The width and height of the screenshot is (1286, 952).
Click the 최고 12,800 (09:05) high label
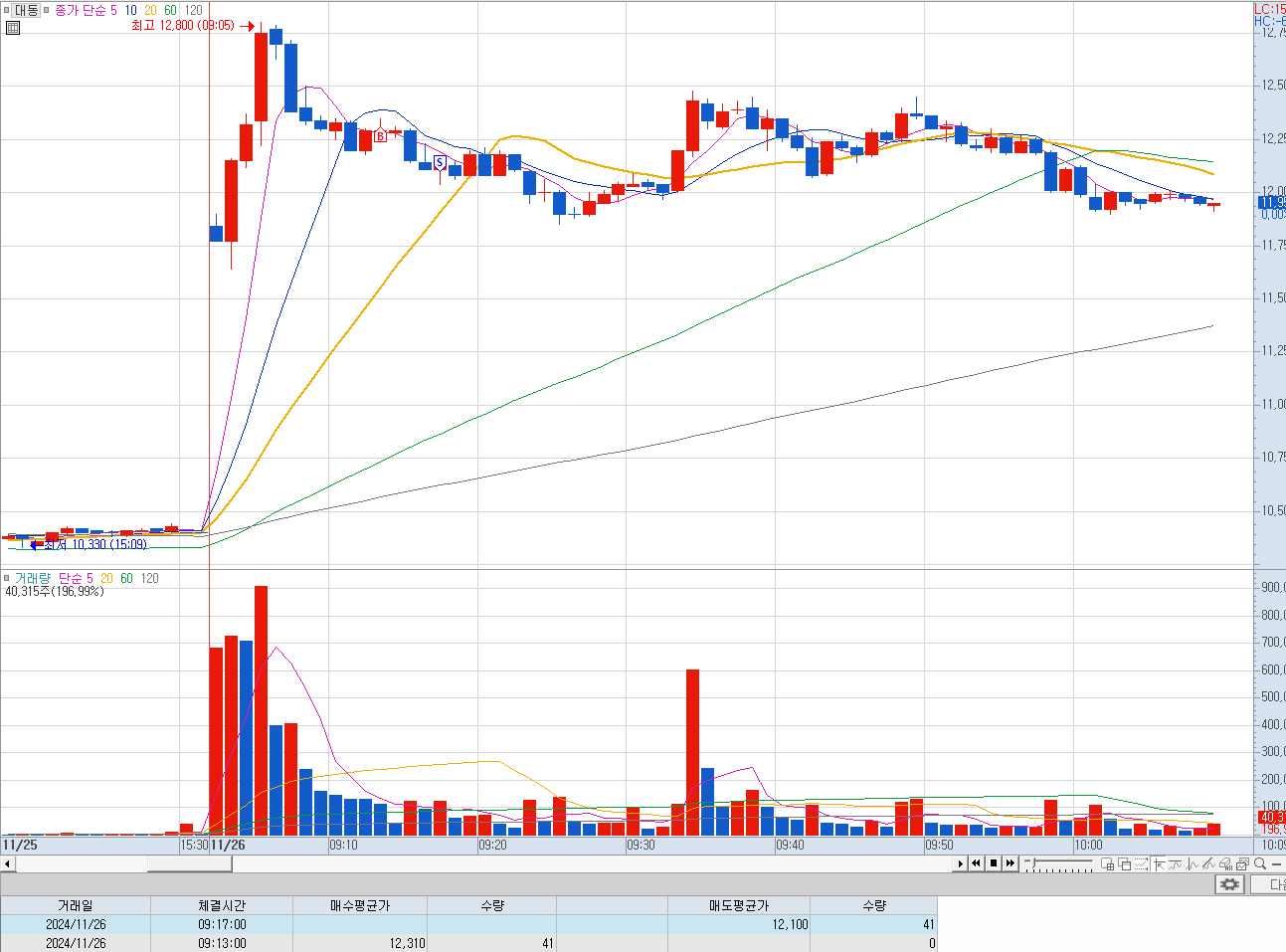(183, 26)
